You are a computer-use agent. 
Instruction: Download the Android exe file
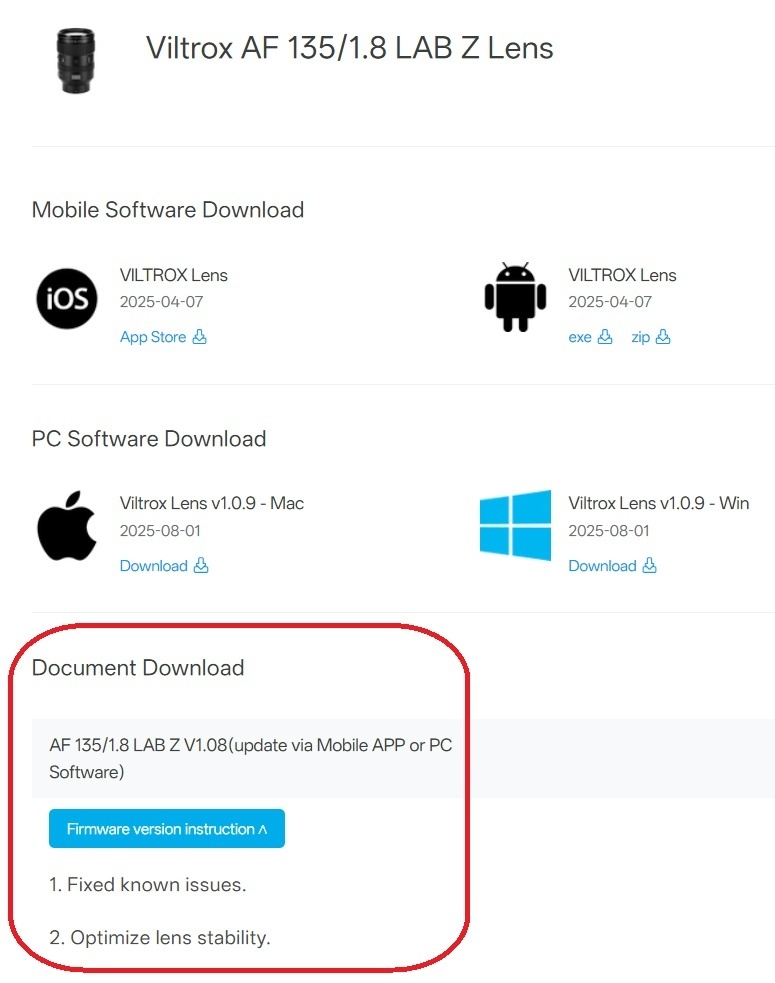tap(580, 337)
